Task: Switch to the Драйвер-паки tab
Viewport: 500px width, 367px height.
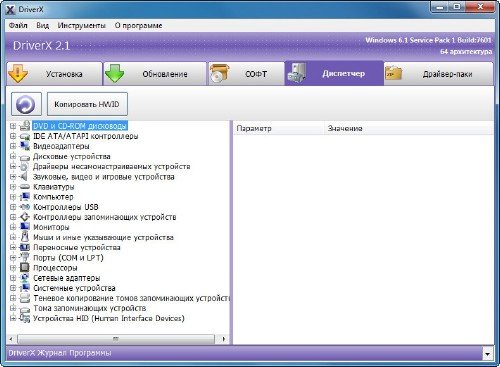Action: click(x=438, y=74)
